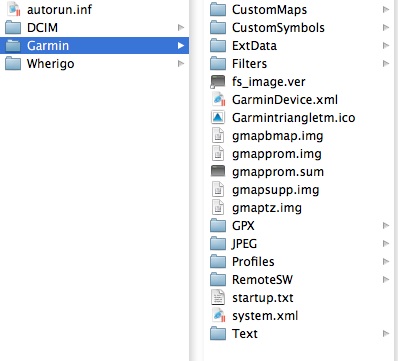Select the CustomMaps folder name
Viewport: 398px width, 361px height.
click(x=269, y=10)
